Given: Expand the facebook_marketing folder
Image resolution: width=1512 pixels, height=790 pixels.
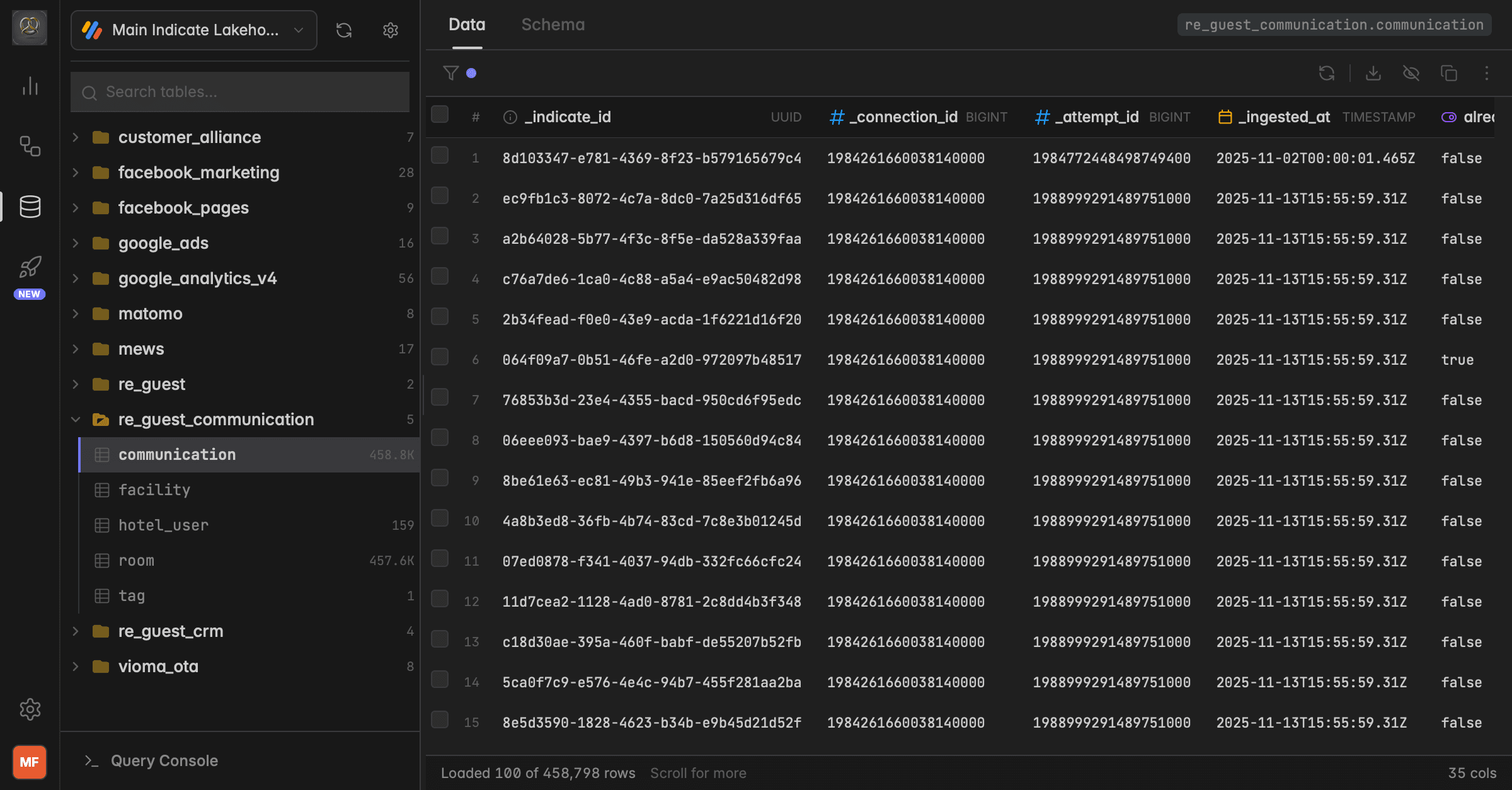Looking at the screenshot, I should [x=76, y=173].
